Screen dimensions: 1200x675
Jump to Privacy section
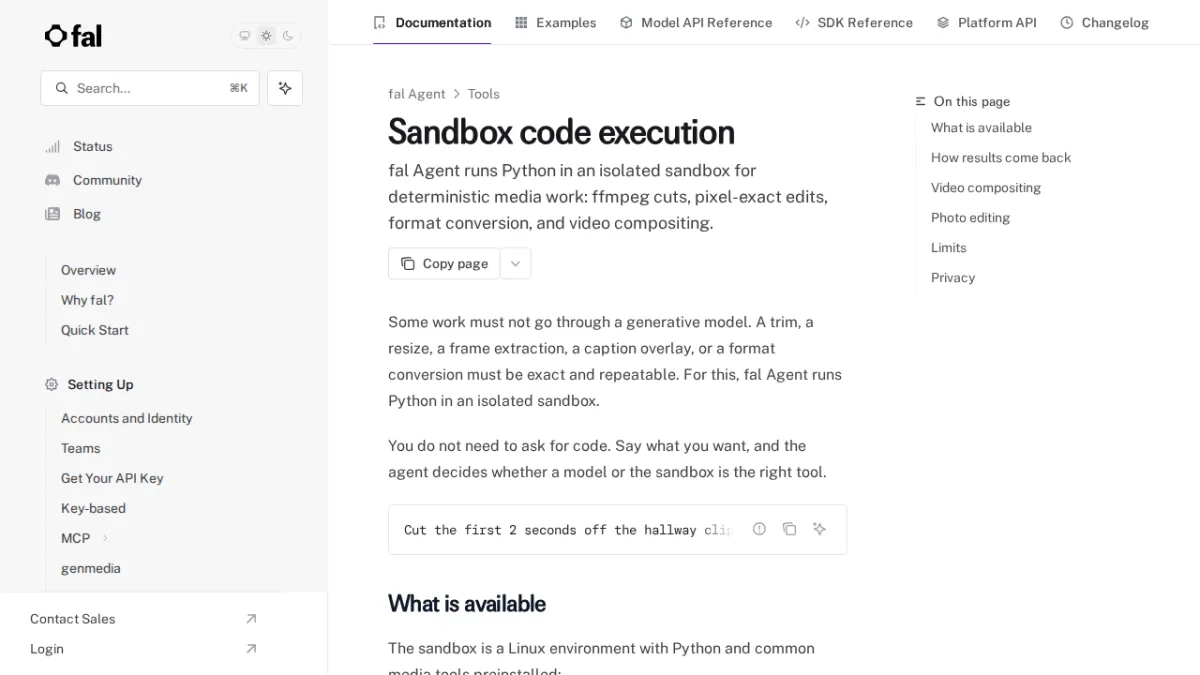952,278
